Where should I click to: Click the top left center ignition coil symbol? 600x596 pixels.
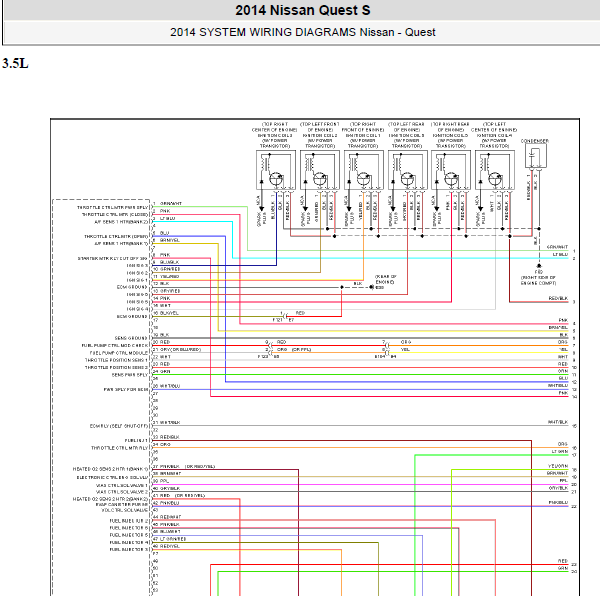(x=495, y=170)
